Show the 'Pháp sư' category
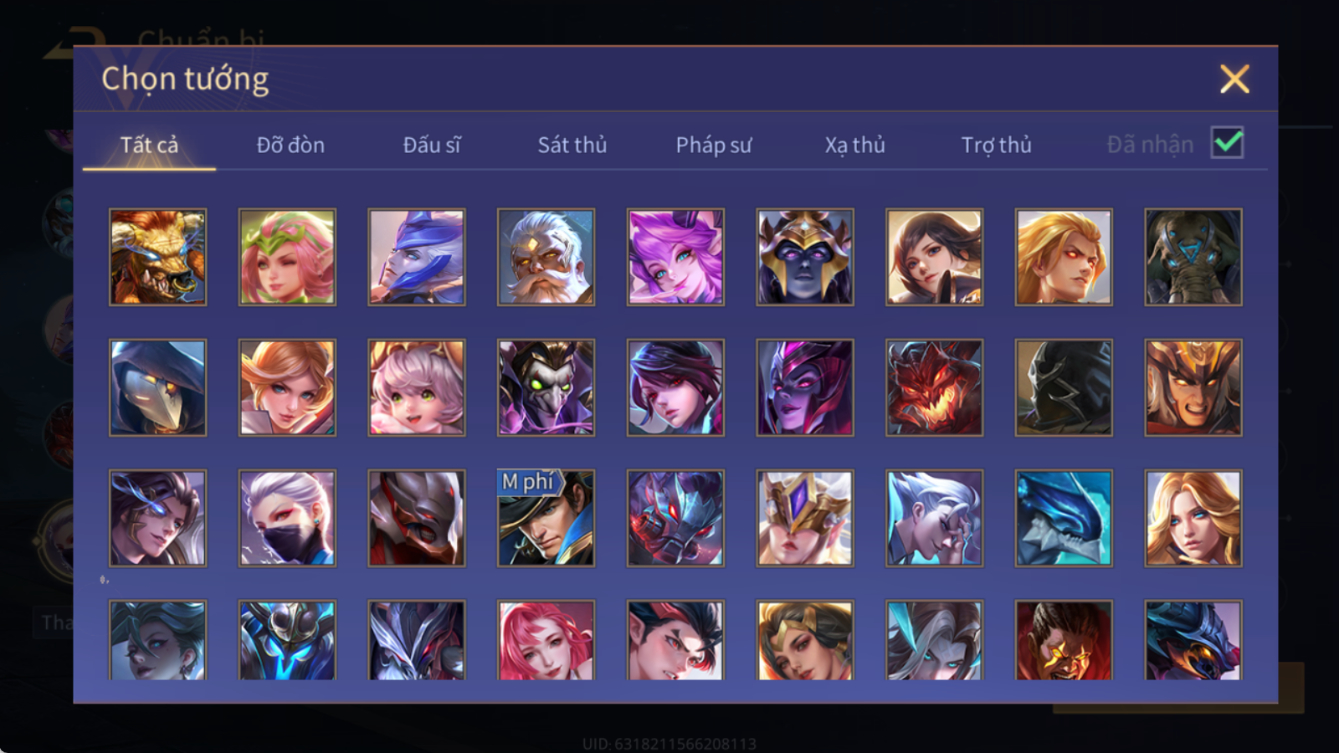 714,145
